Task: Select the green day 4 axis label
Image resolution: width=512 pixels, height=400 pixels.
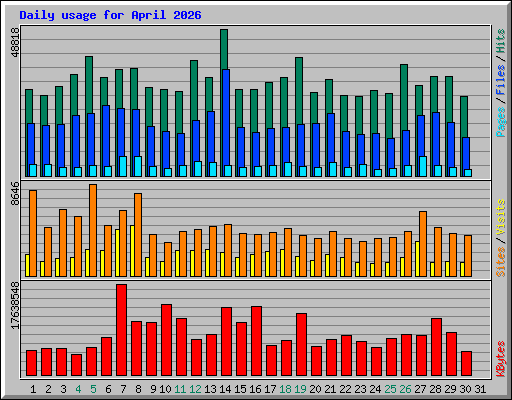Action: [78, 389]
